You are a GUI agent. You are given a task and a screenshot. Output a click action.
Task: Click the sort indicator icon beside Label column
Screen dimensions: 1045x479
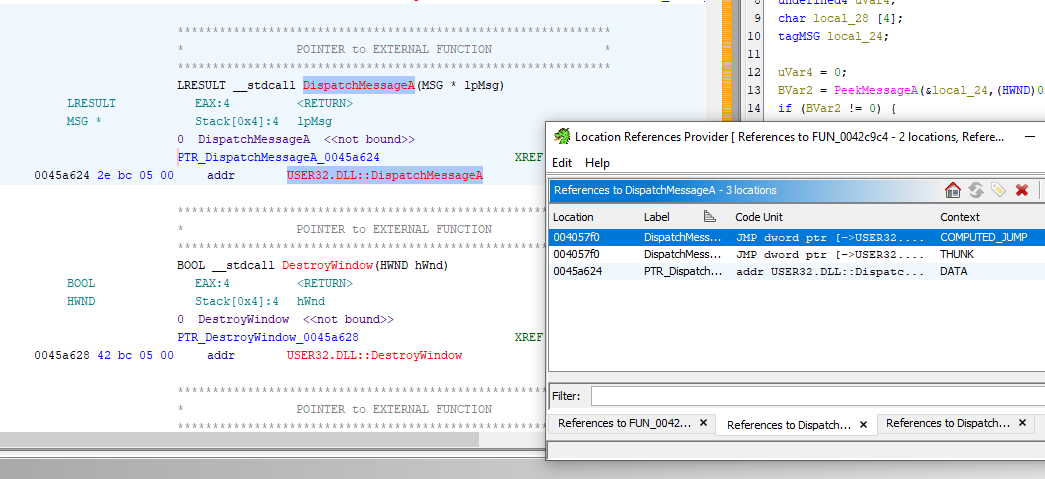[710, 217]
